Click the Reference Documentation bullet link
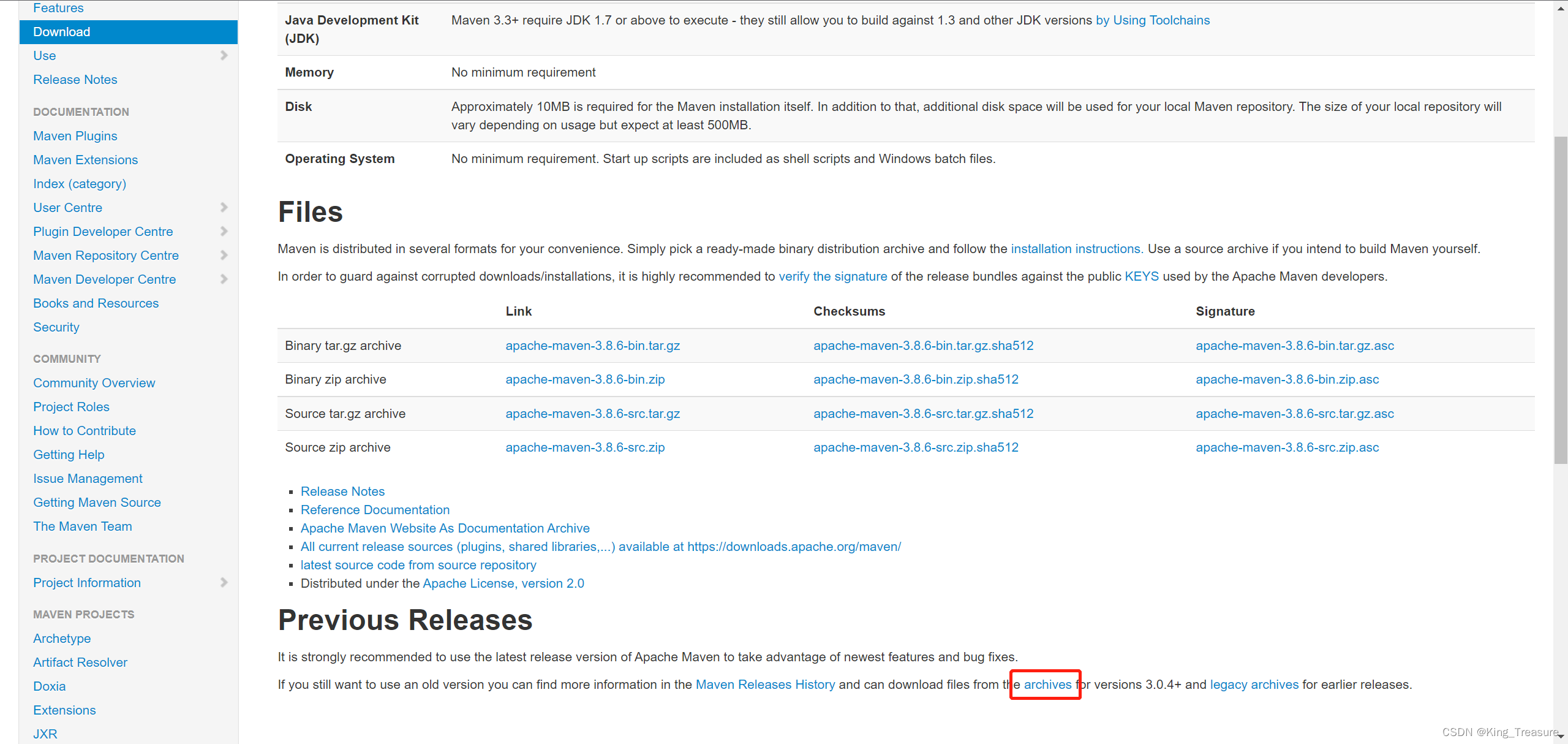 pyautogui.click(x=375, y=509)
